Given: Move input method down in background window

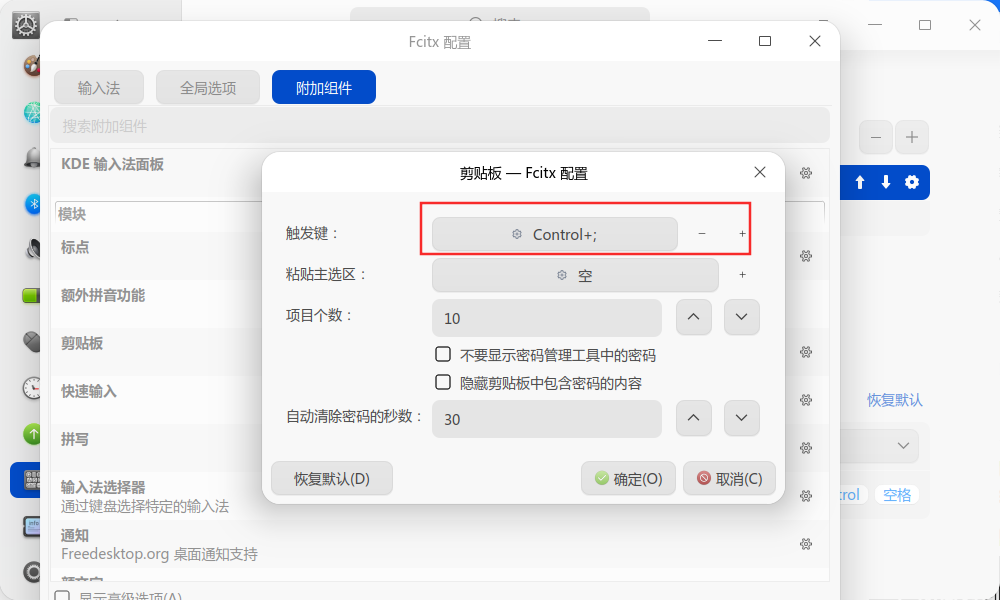Looking at the screenshot, I should tap(886, 182).
